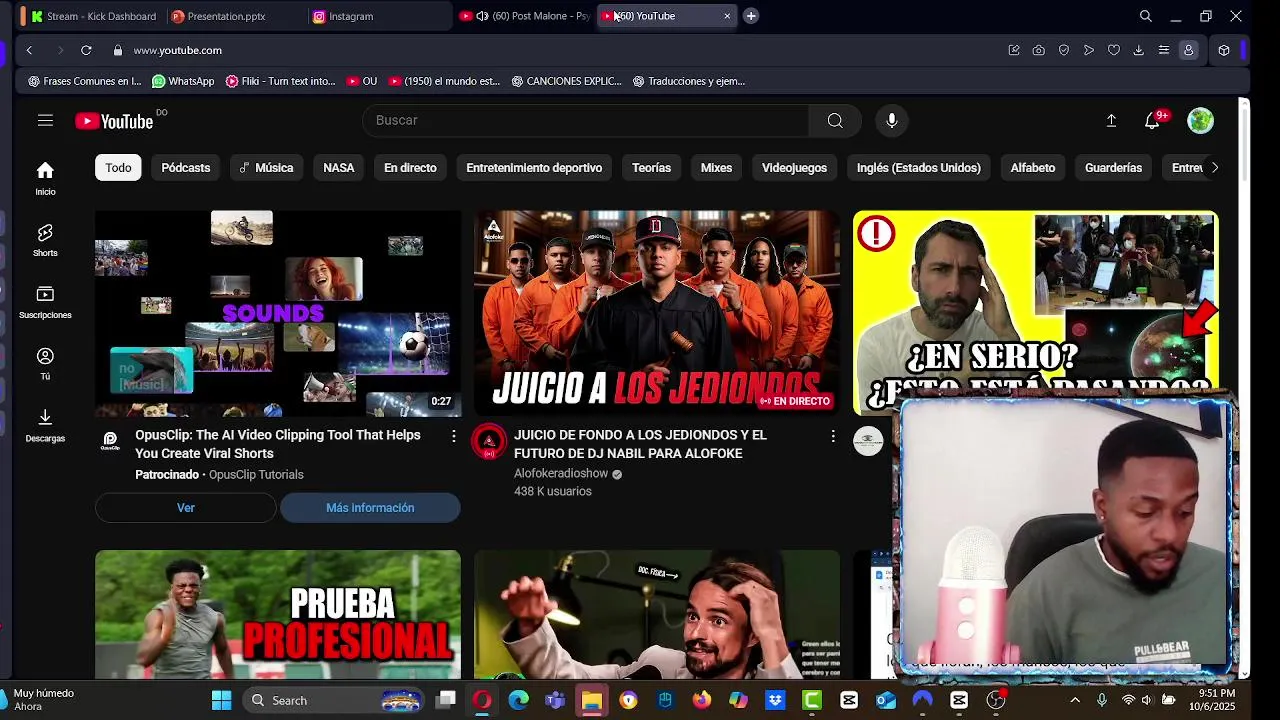Viewport: 1280px width, 720px height.
Task: Open Firefox from taskbar
Action: (x=702, y=700)
